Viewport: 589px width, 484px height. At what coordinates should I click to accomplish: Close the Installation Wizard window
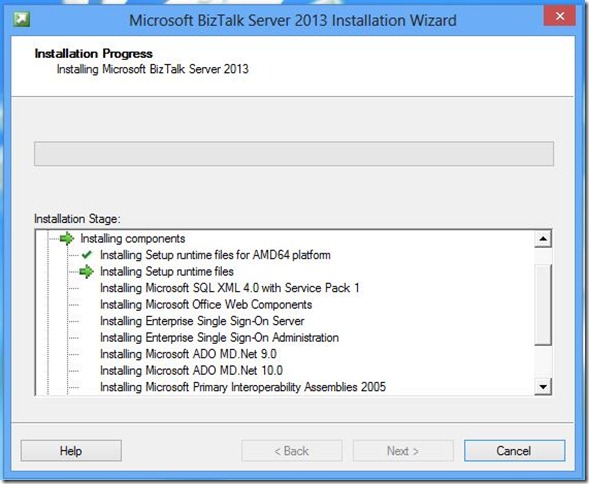(560, 16)
